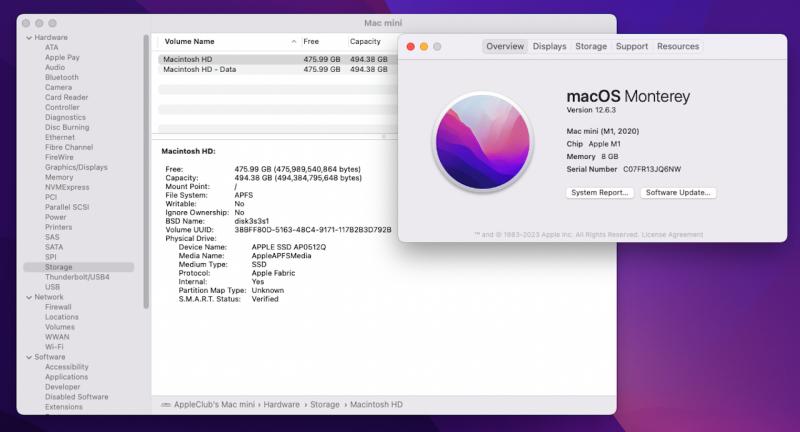
Task: Open the Support tab
Action: point(632,46)
